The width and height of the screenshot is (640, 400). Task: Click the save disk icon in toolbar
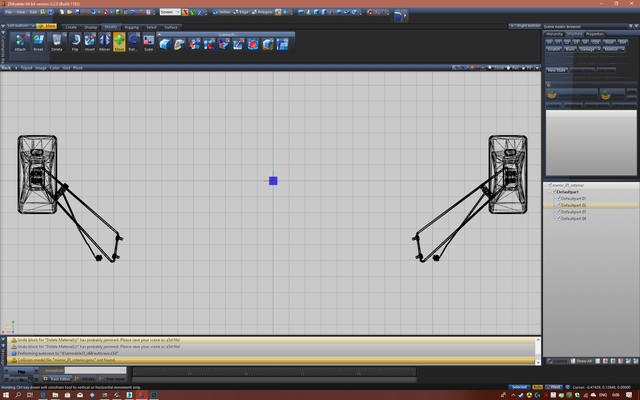(x=77, y=12)
